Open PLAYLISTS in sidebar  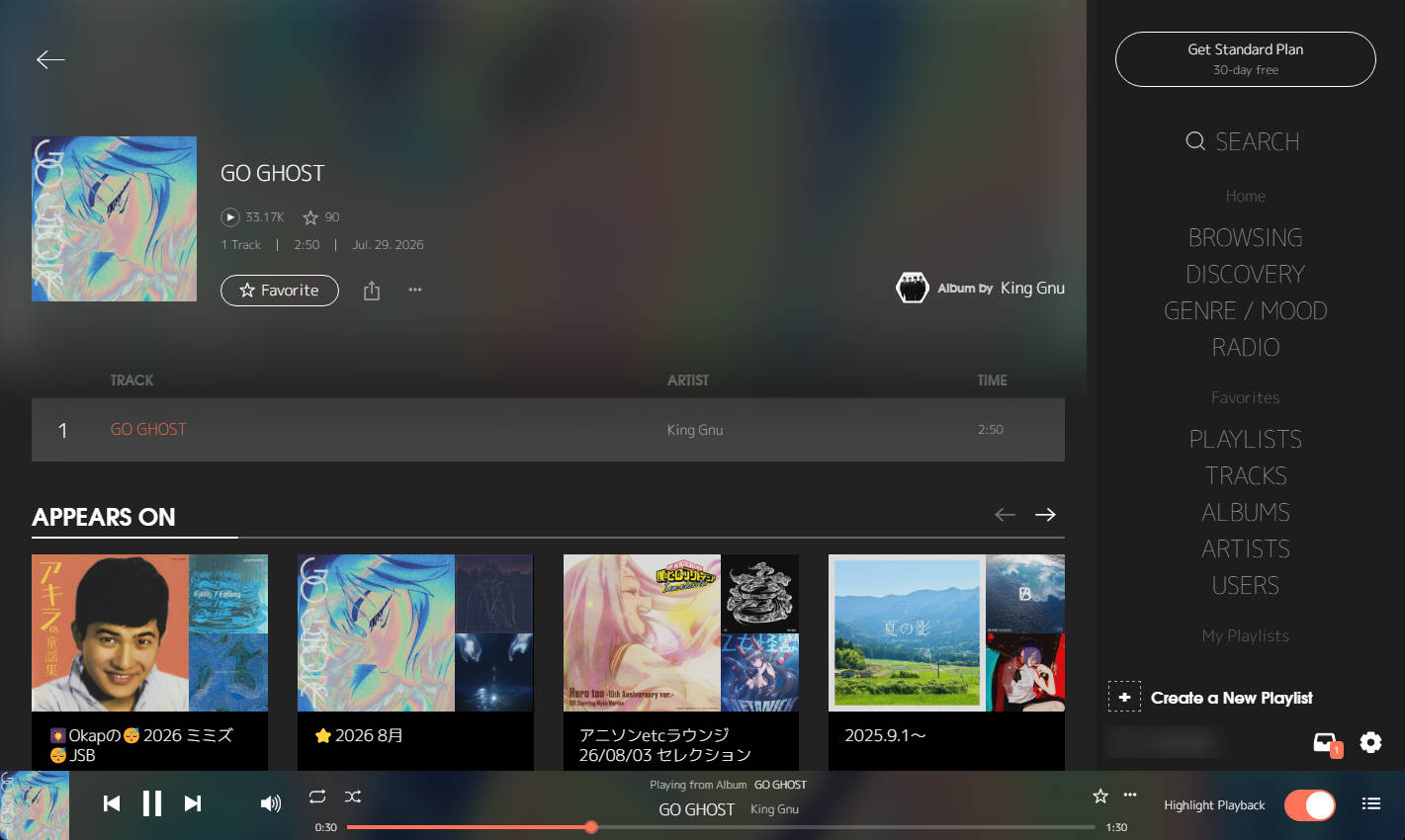pyautogui.click(x=1246, y=439)
